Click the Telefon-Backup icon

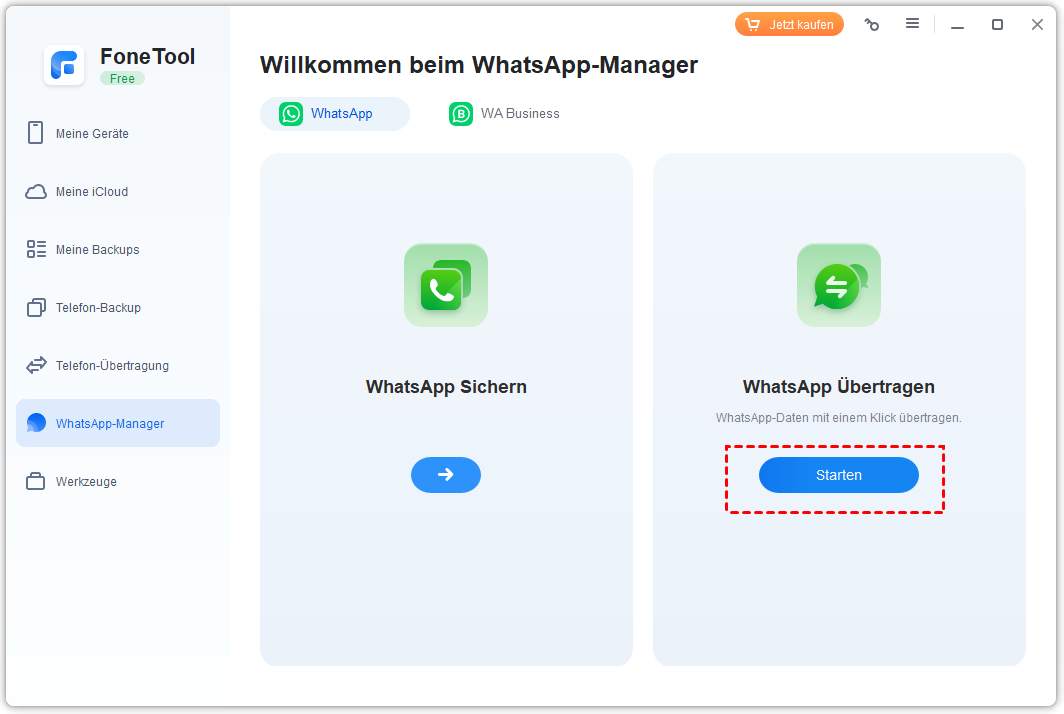tap(37, 308)
